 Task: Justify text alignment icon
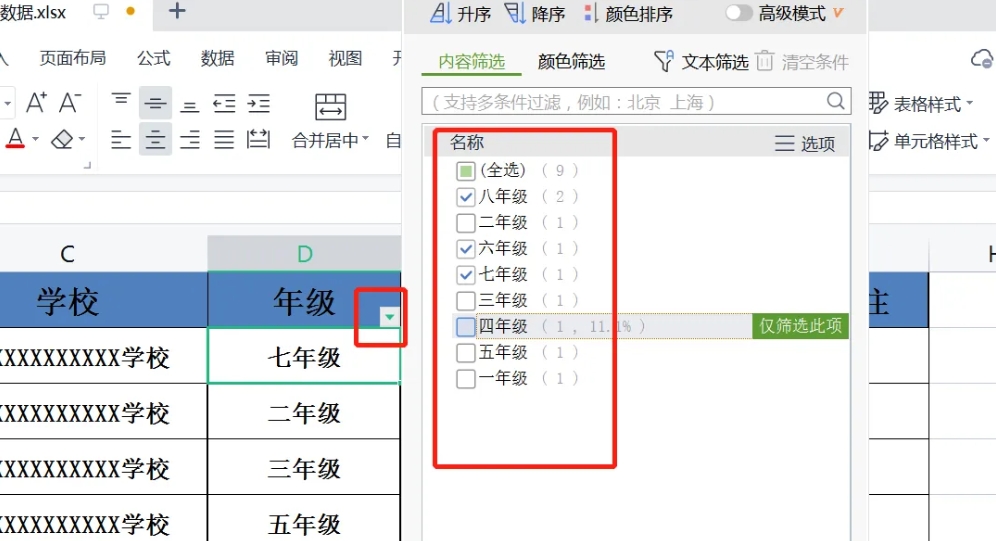(224, 139)
